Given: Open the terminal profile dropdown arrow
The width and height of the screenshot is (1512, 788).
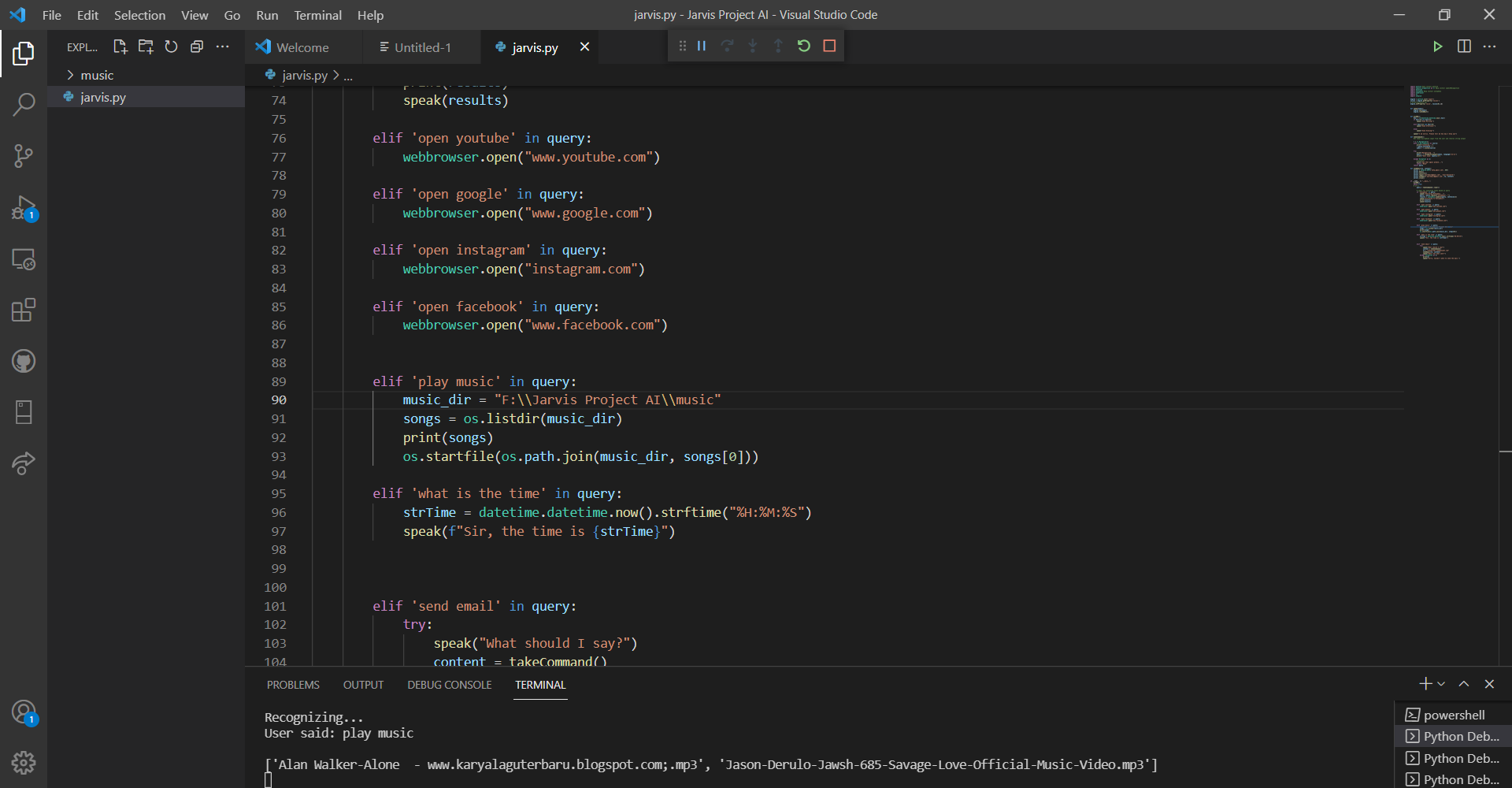Looking at the screenshot, I should click(1441, 683).
